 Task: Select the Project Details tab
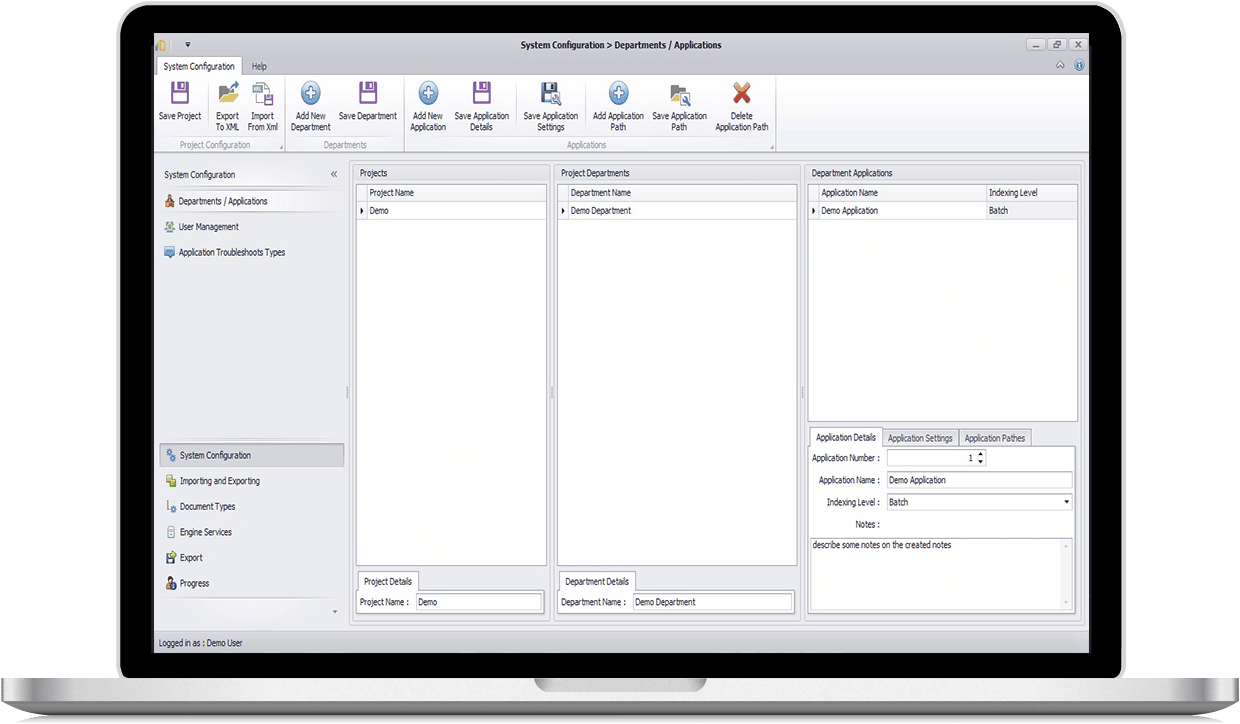tap(389, 581)
